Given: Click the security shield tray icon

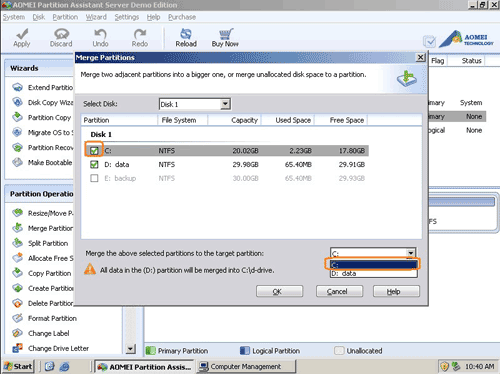Looking at the screenshot, I should [x=444, y=367].
